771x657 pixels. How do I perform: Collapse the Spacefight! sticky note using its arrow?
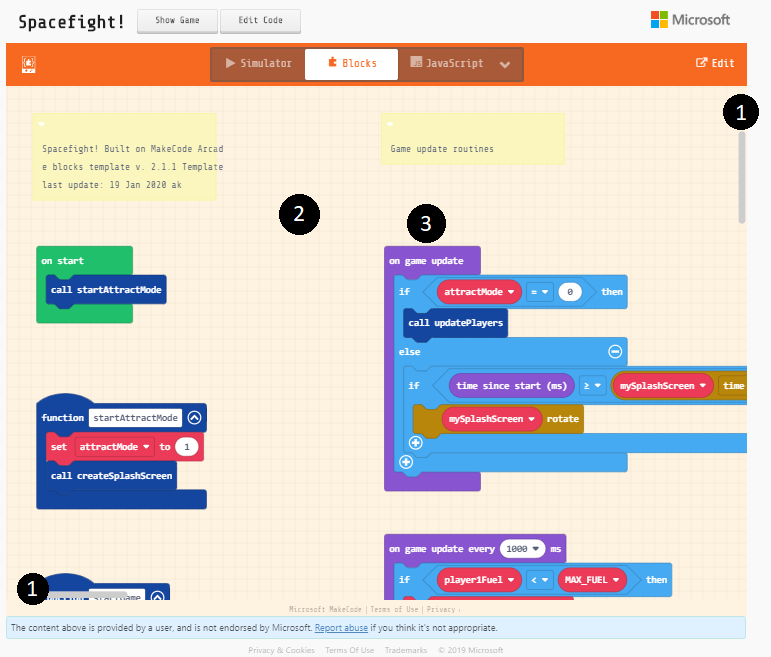point(41,124)
